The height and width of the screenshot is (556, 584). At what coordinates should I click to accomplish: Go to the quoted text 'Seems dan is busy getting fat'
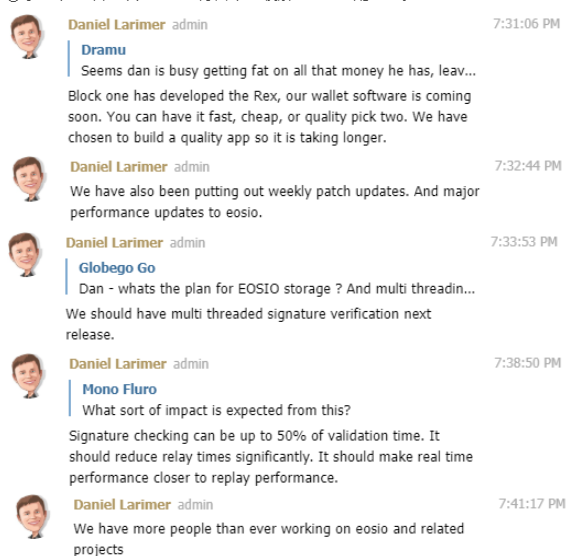(x=278, y=71)
